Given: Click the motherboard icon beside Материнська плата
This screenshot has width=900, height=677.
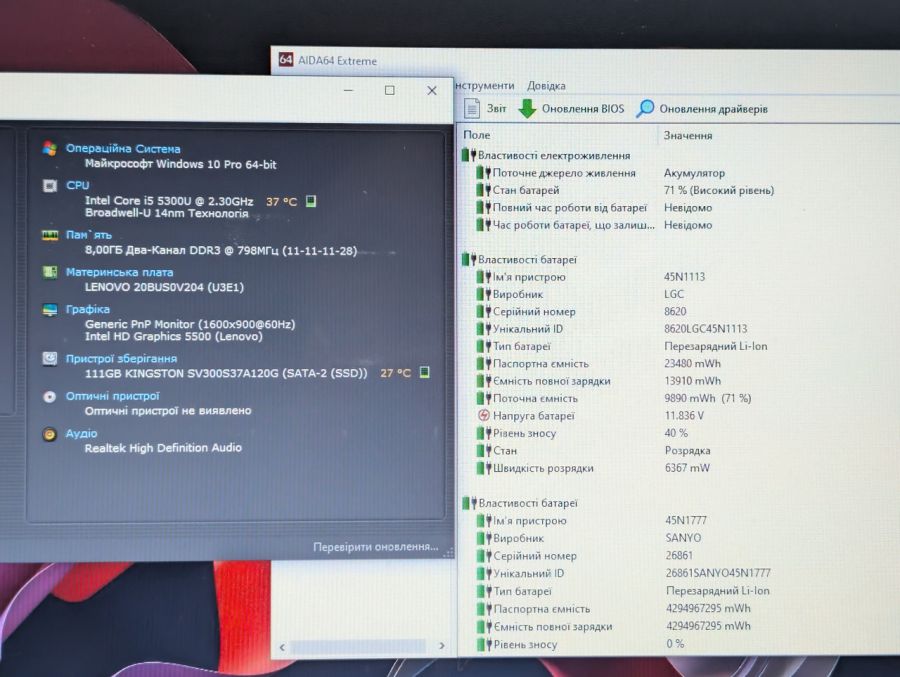Looking at the screenshot, I should pos(50,272).
